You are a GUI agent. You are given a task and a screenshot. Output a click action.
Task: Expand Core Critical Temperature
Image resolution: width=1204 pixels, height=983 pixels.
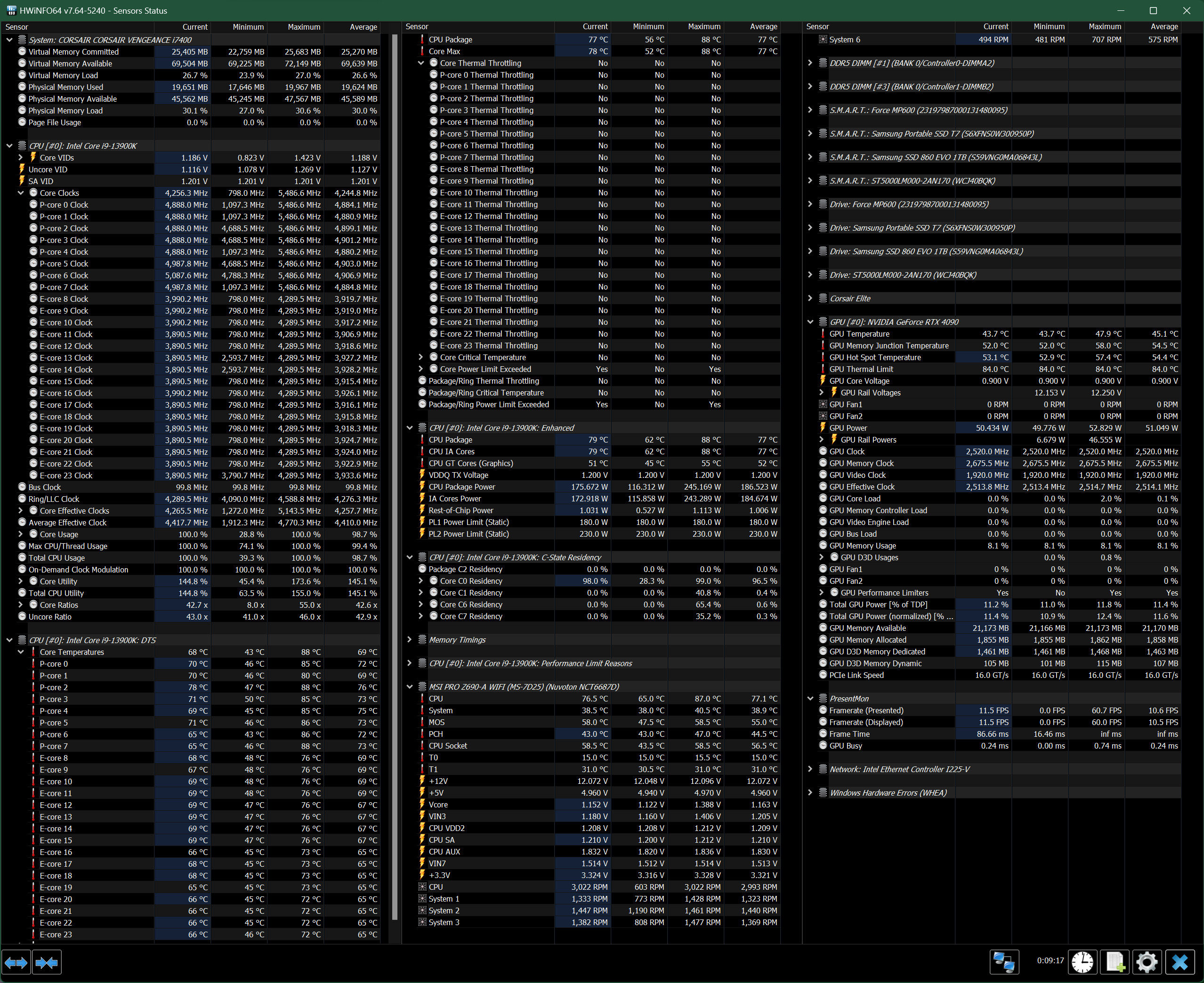[x=421, y=357]
